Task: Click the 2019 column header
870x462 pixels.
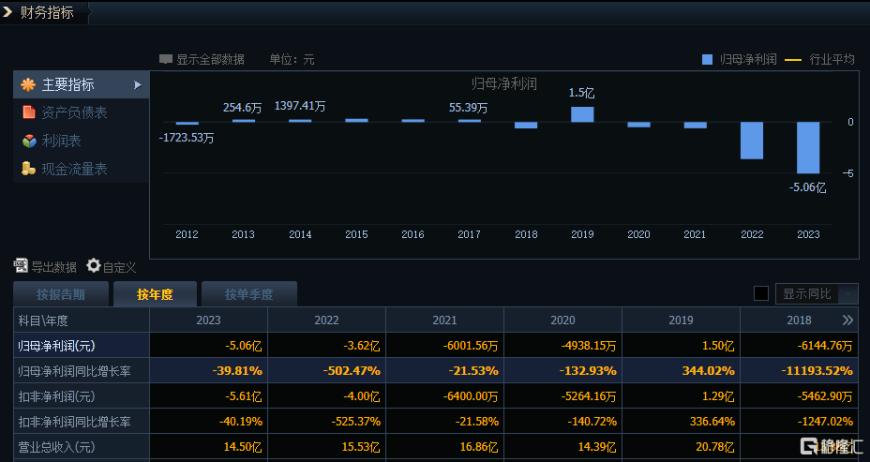Action: tap(681, 320)
